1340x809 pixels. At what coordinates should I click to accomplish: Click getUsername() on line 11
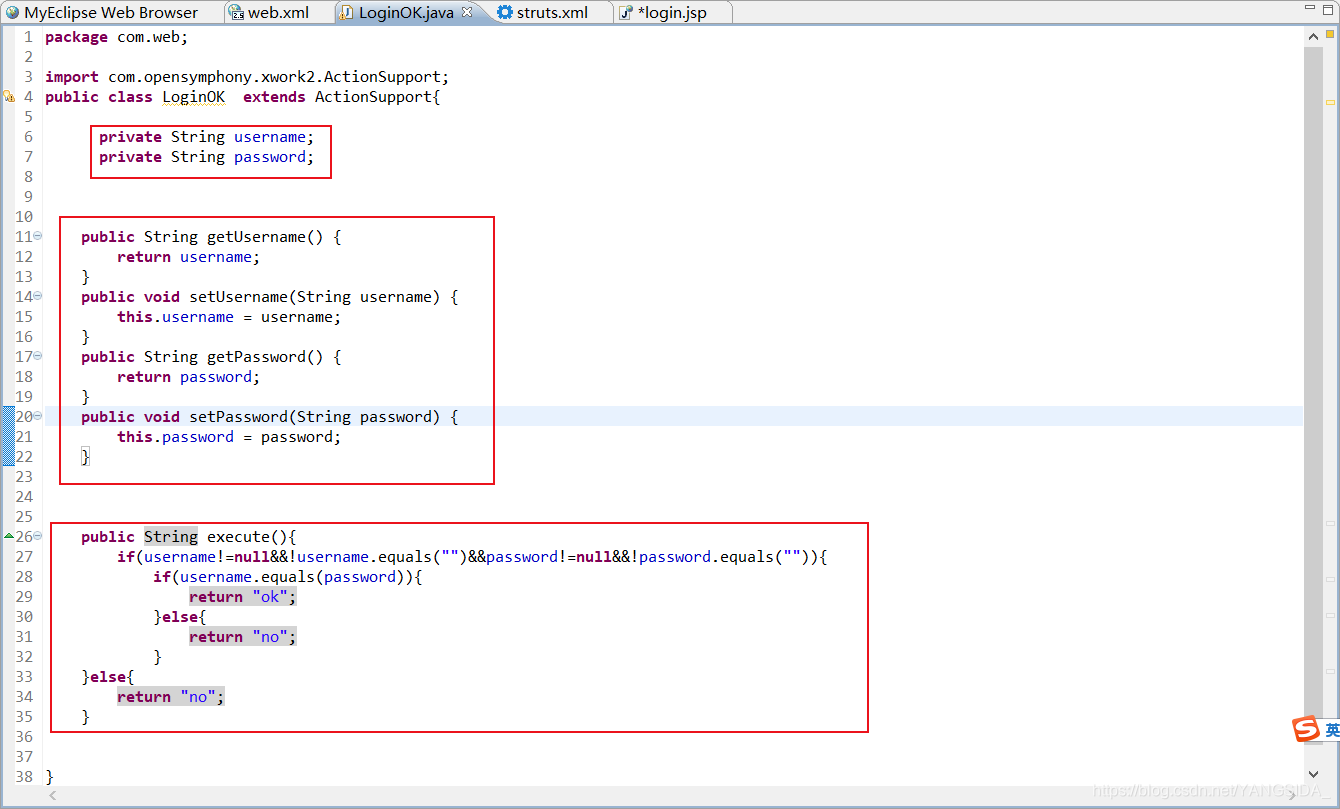pos(265,237)
